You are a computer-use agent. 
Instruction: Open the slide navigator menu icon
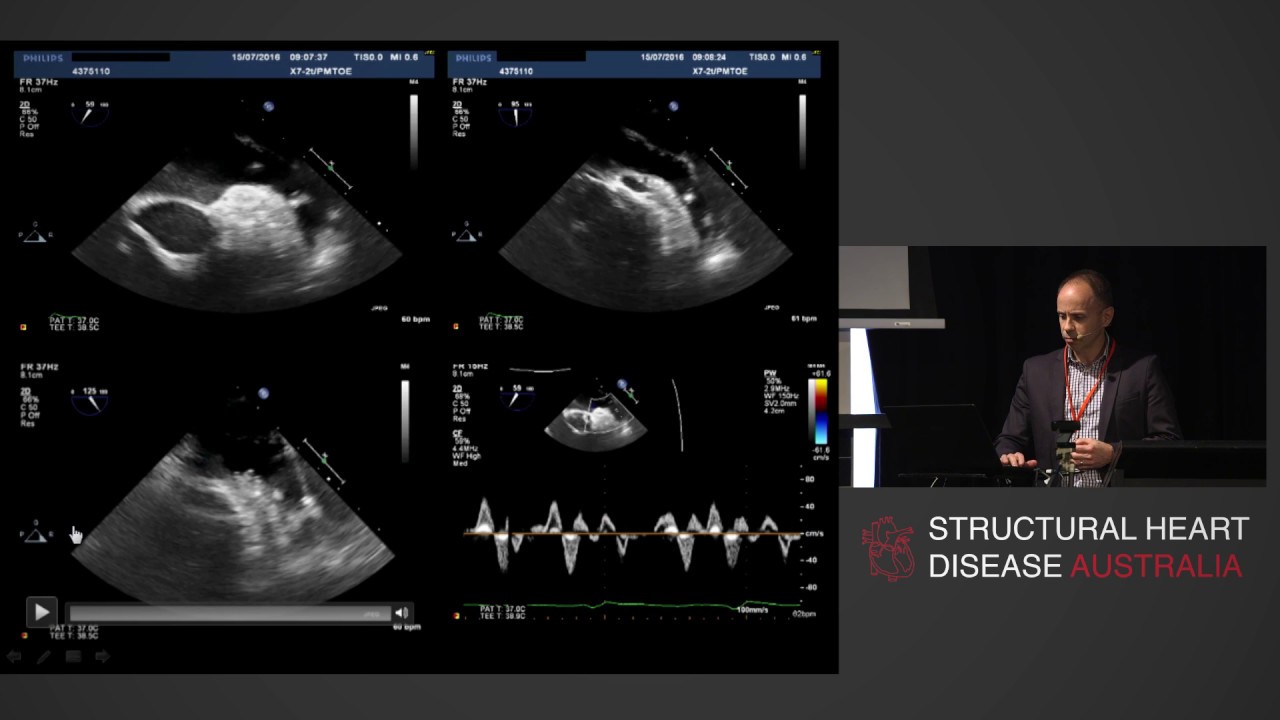pyautogui.click(x=73, y=657)
